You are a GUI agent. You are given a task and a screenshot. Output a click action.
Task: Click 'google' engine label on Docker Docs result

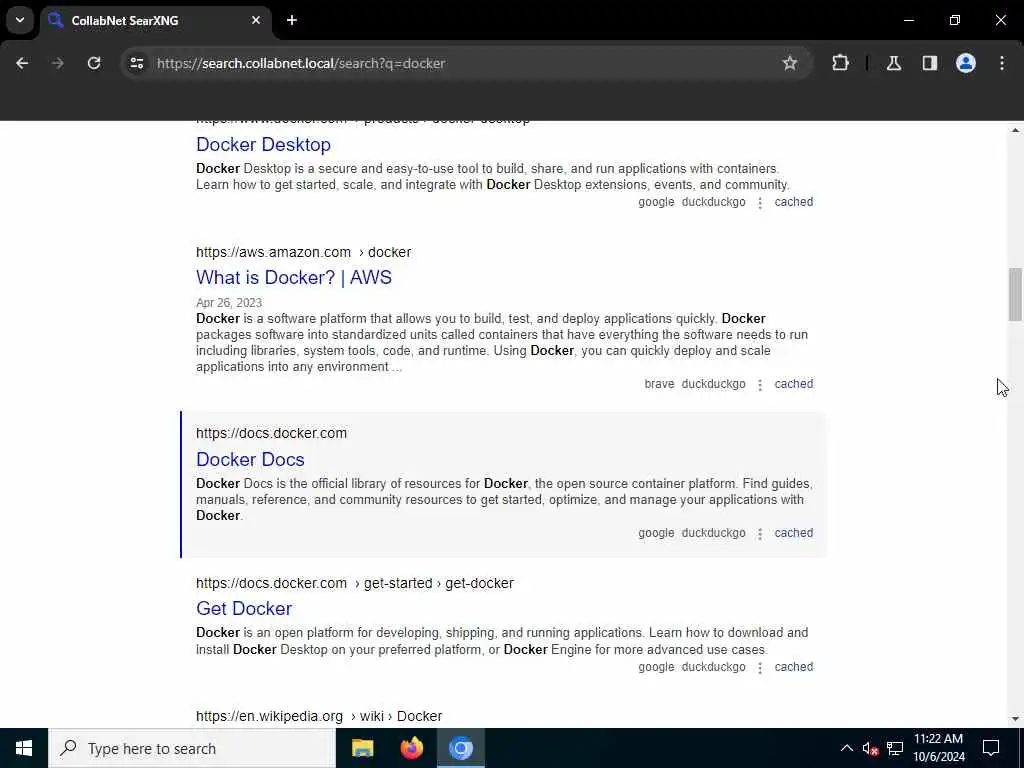coord(656,533)
